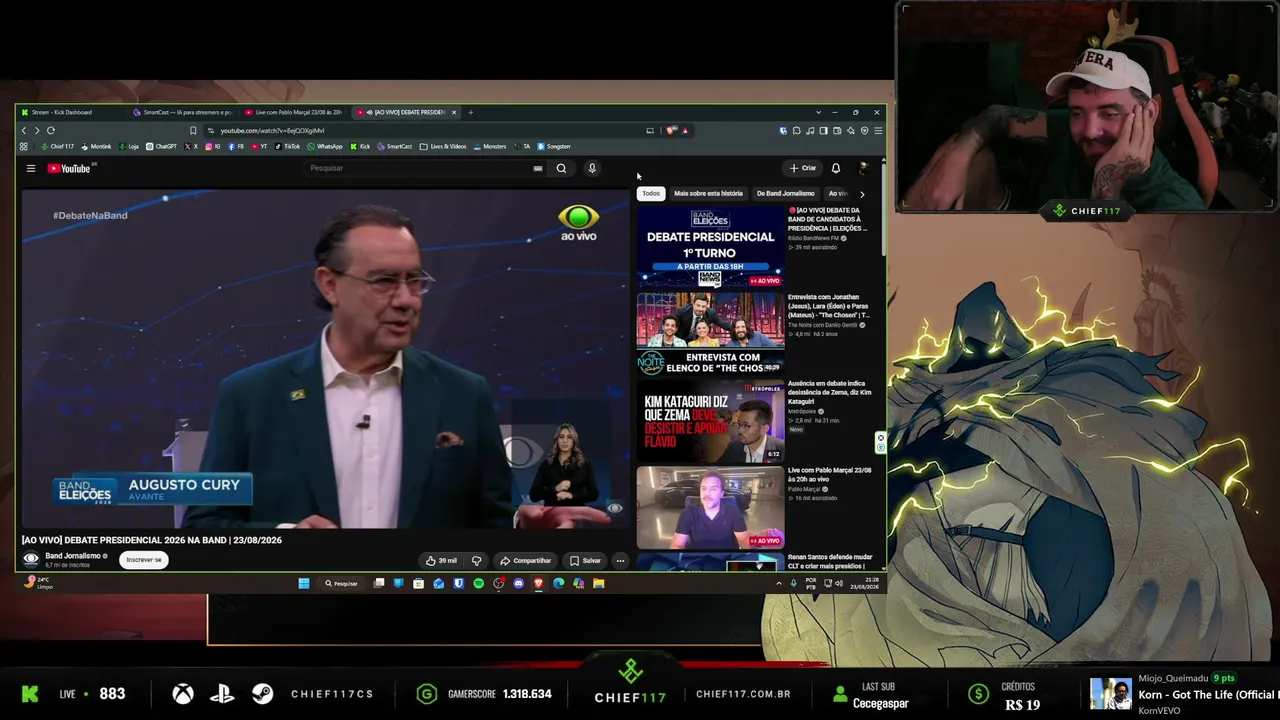Click the browser address bar URL
Viewport: 1280px width, 720px height.
click(272, 131)
